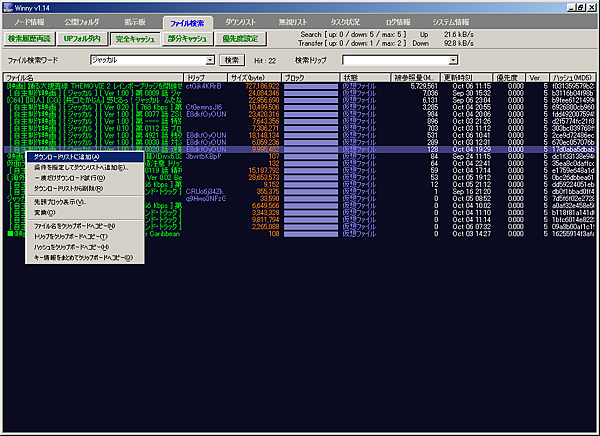Click the size value 727,186,922
This screenshot has width=600, height=436.
point(262,87)
